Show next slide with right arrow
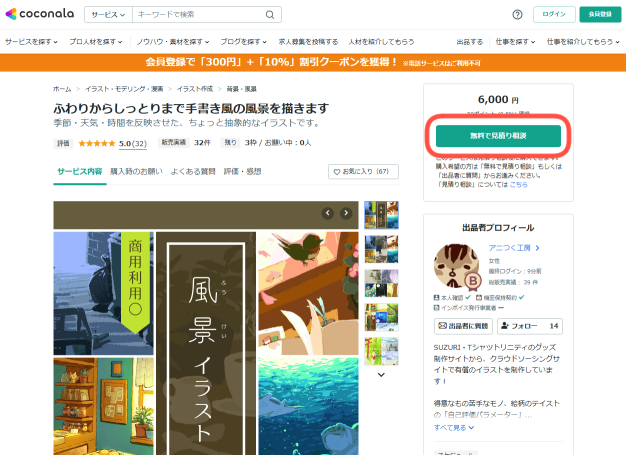Image resolution: width=626 pixels, height=455 pixels. (346, 213)
